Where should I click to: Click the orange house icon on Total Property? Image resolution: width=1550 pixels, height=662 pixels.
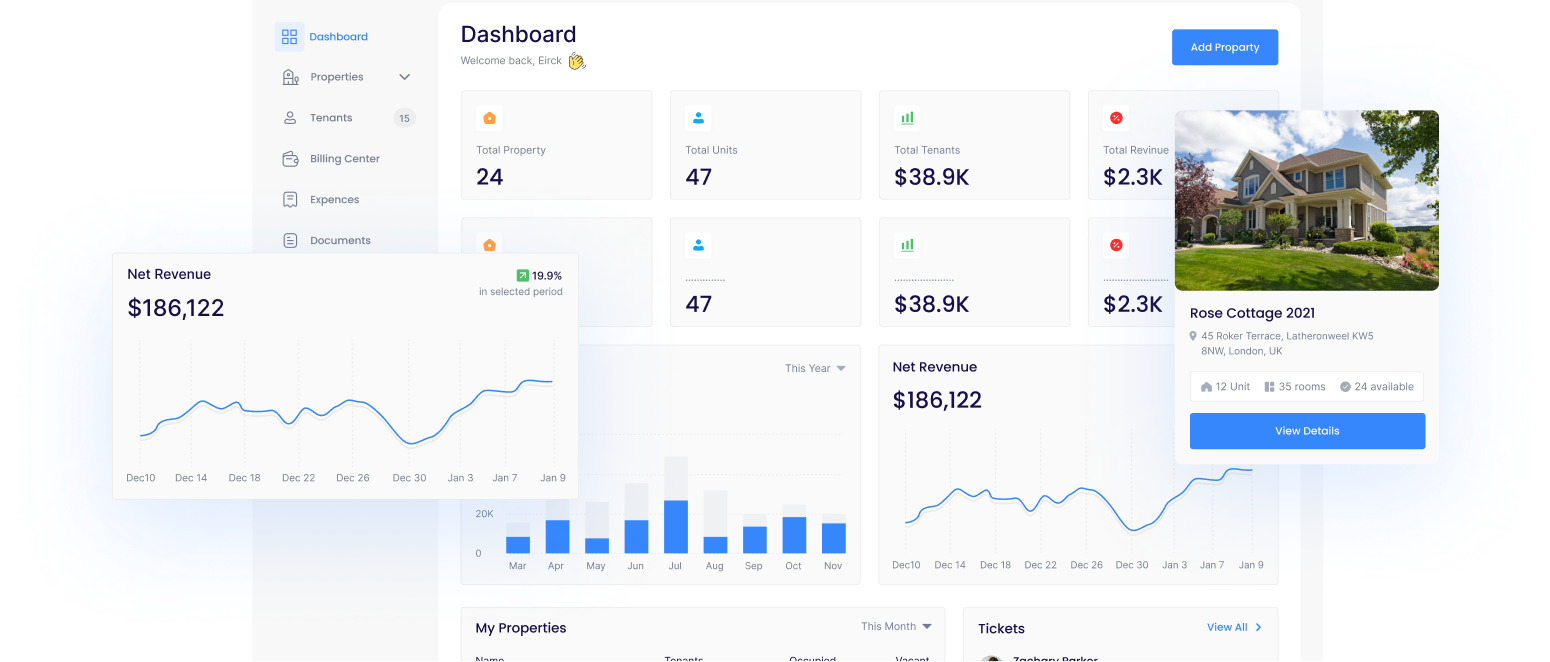(x=489, y=118)
